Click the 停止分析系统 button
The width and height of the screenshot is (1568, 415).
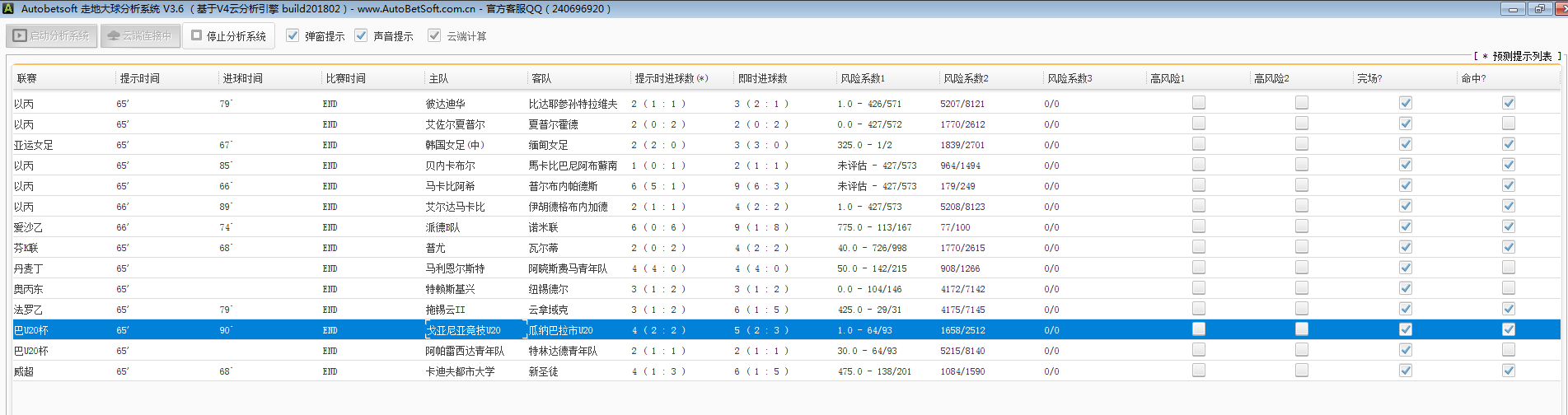coord(228,36)
